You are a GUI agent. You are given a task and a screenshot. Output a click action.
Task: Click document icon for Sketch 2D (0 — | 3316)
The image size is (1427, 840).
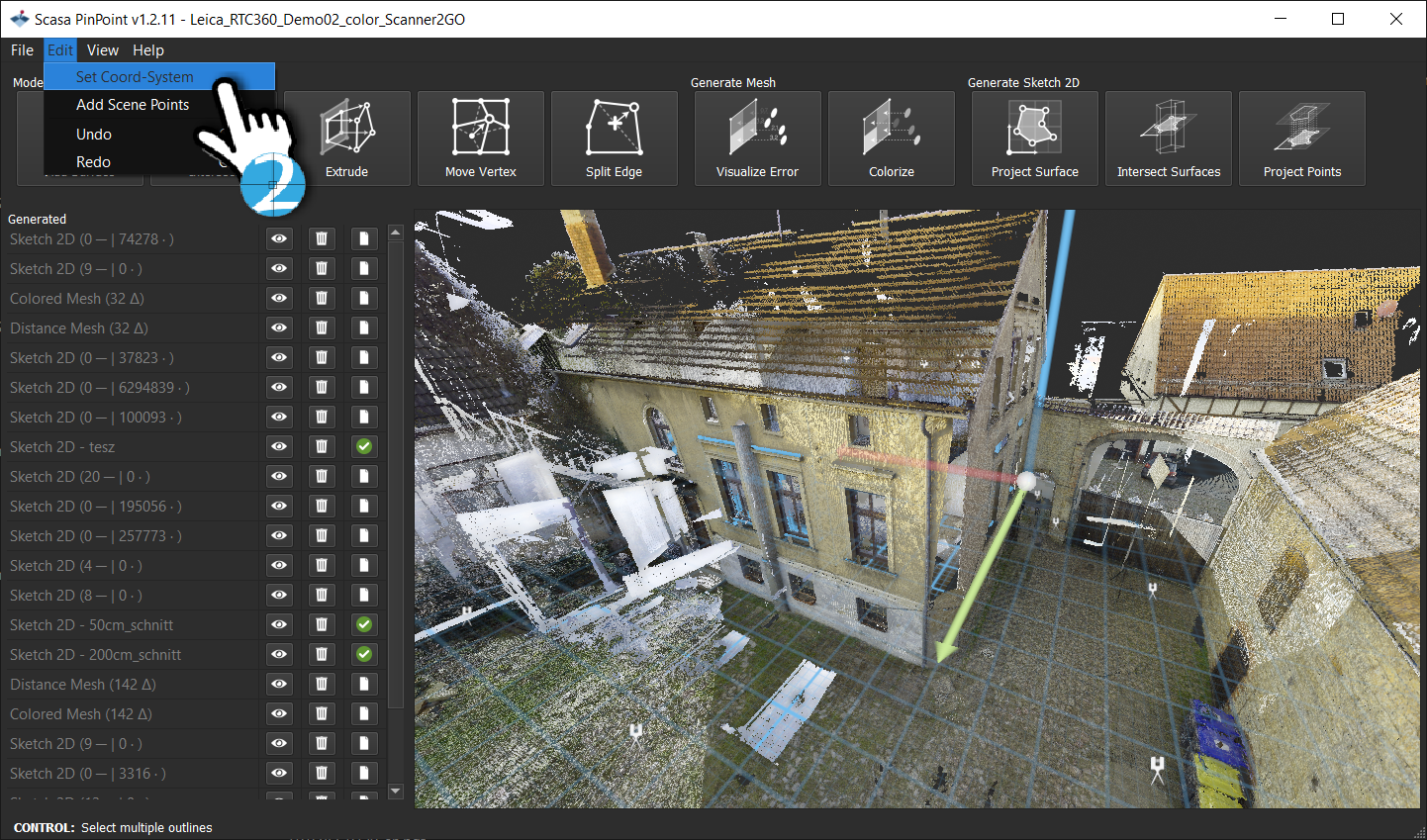364,773
